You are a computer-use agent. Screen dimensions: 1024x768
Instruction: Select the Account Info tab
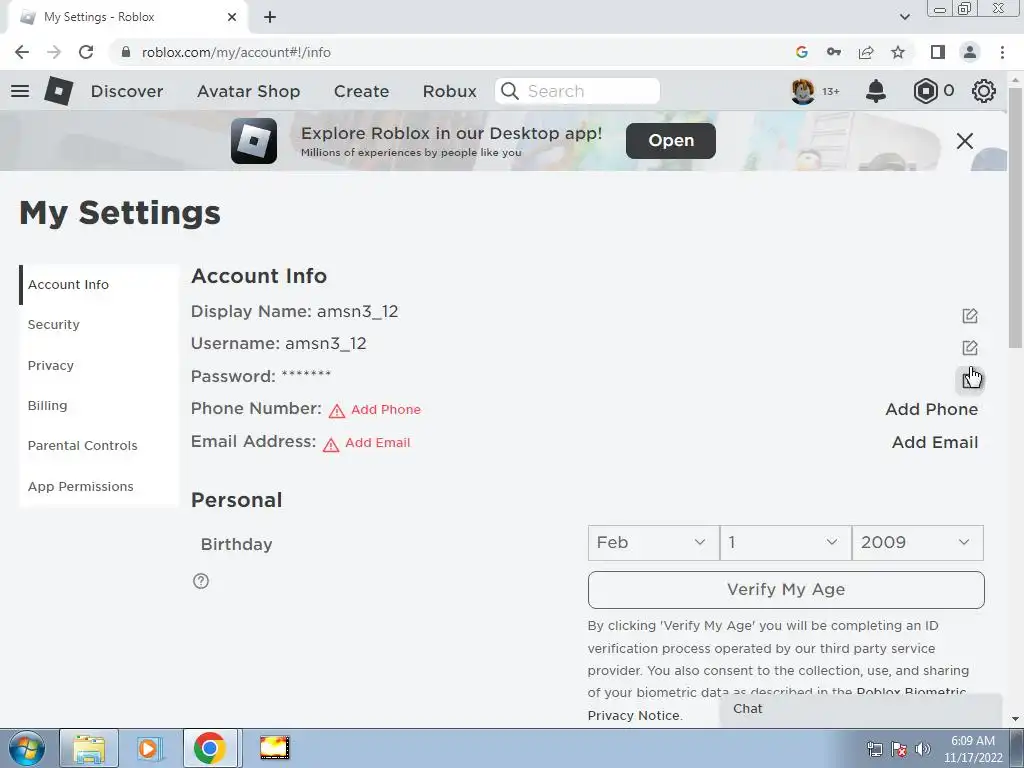[x=99, y=285]
